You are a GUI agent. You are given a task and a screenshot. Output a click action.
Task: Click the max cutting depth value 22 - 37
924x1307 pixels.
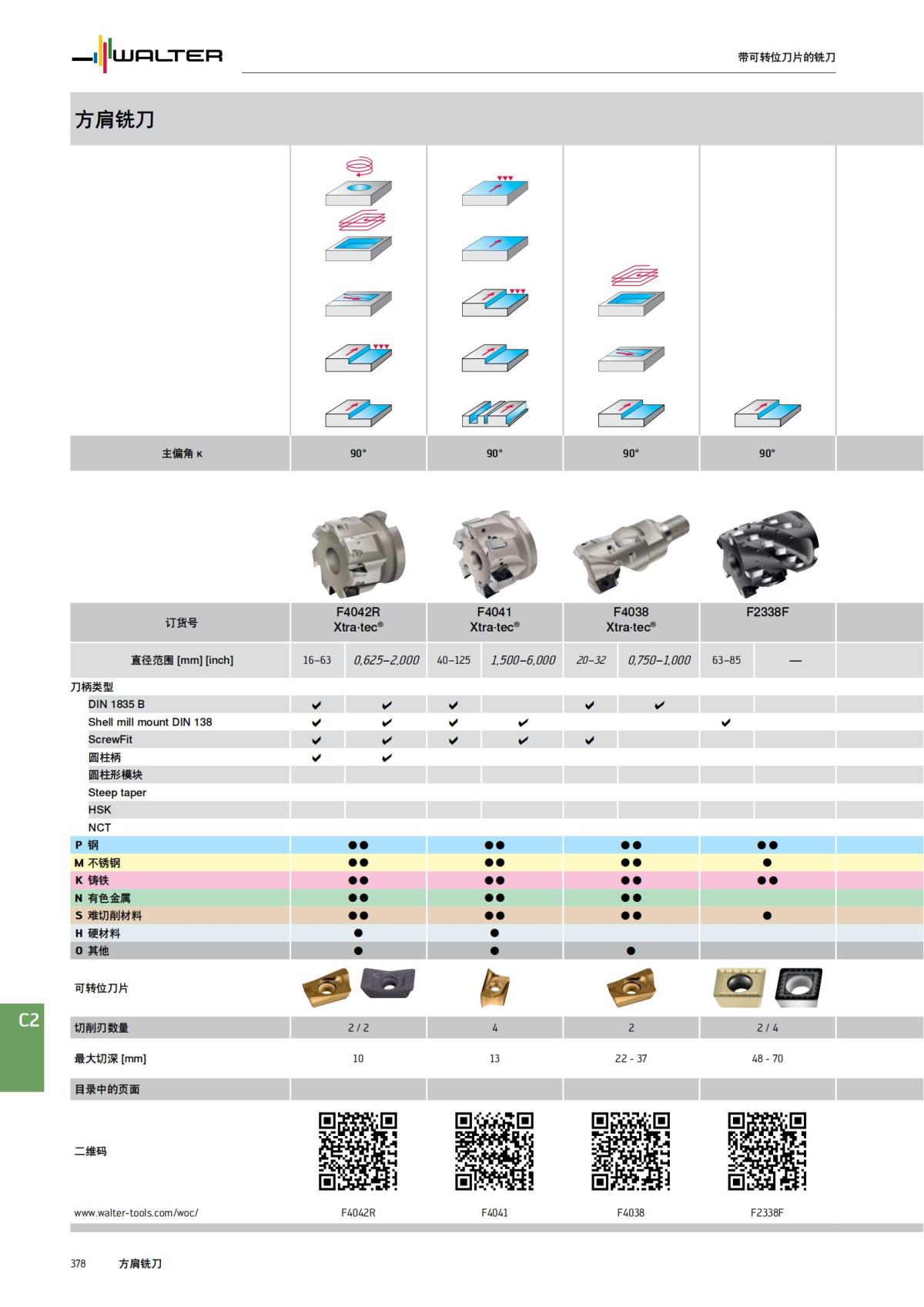631,1058
